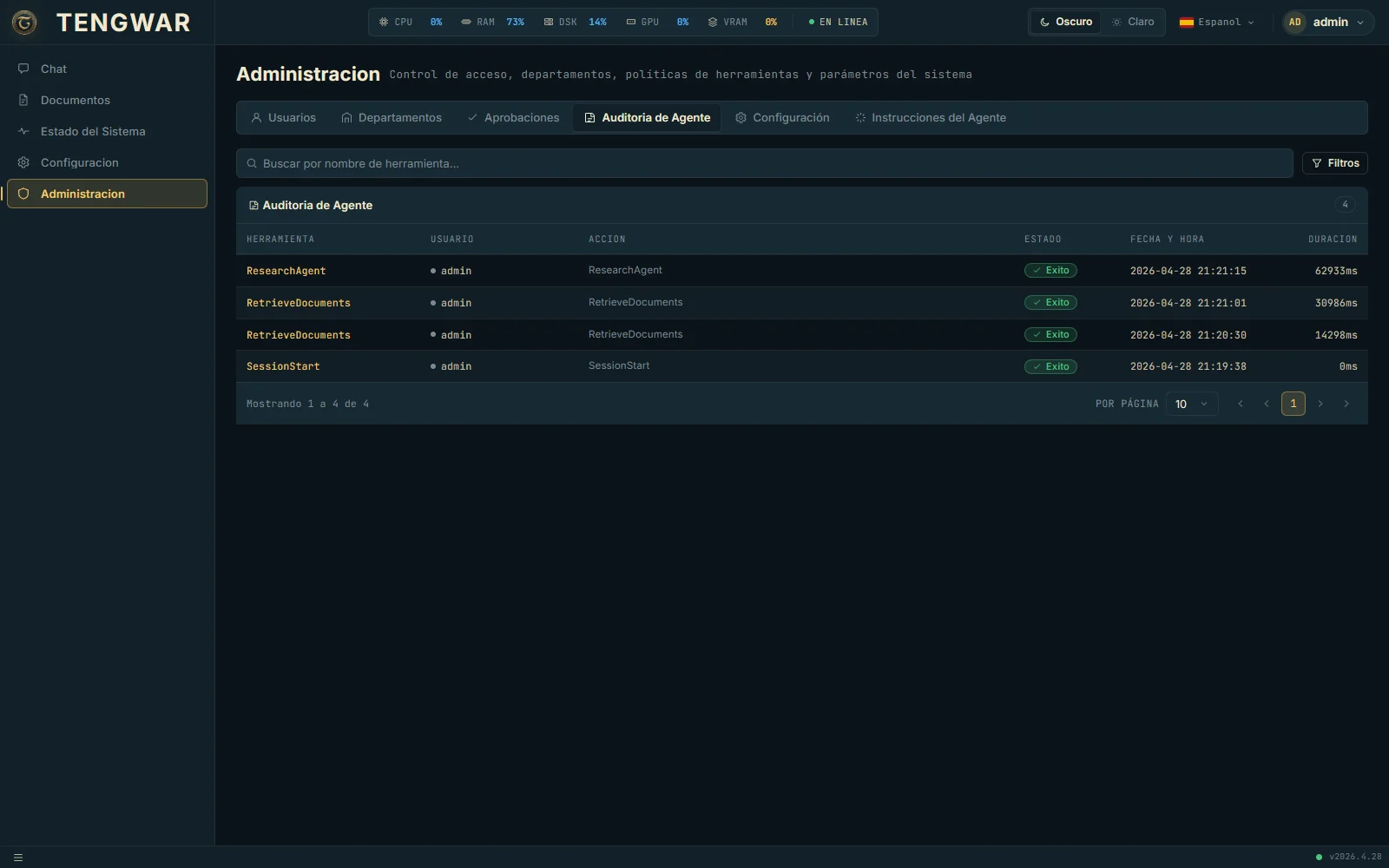Go to previous page of results

[x=1267, y=404]
